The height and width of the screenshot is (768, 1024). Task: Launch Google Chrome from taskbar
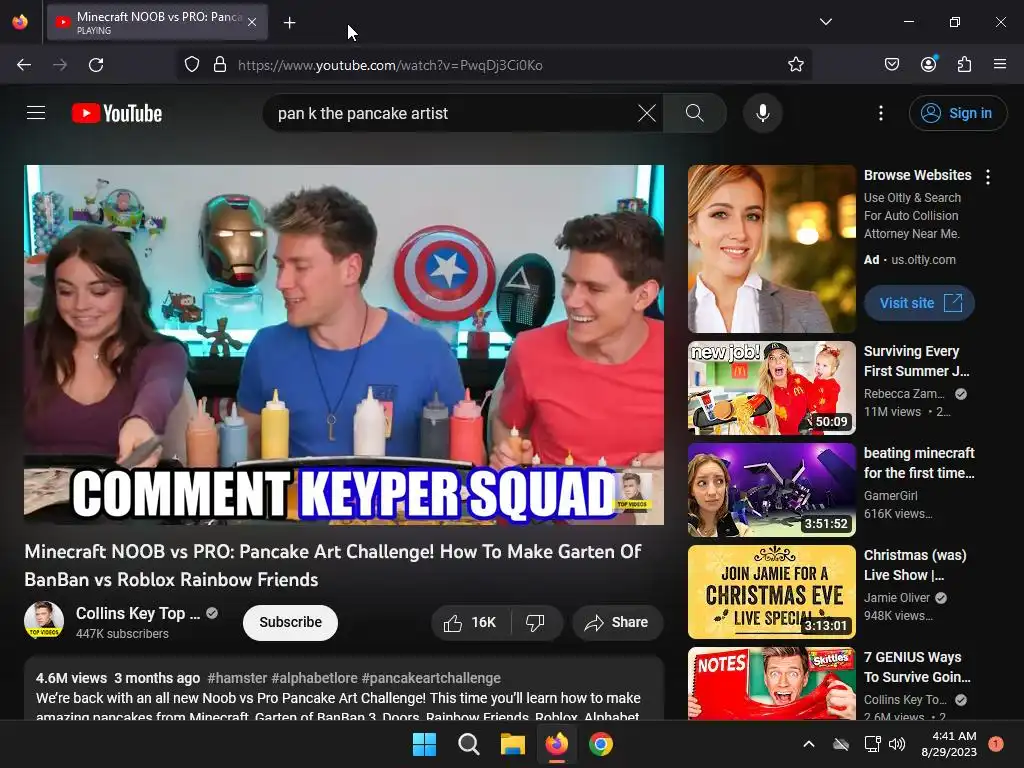(601, 744)
